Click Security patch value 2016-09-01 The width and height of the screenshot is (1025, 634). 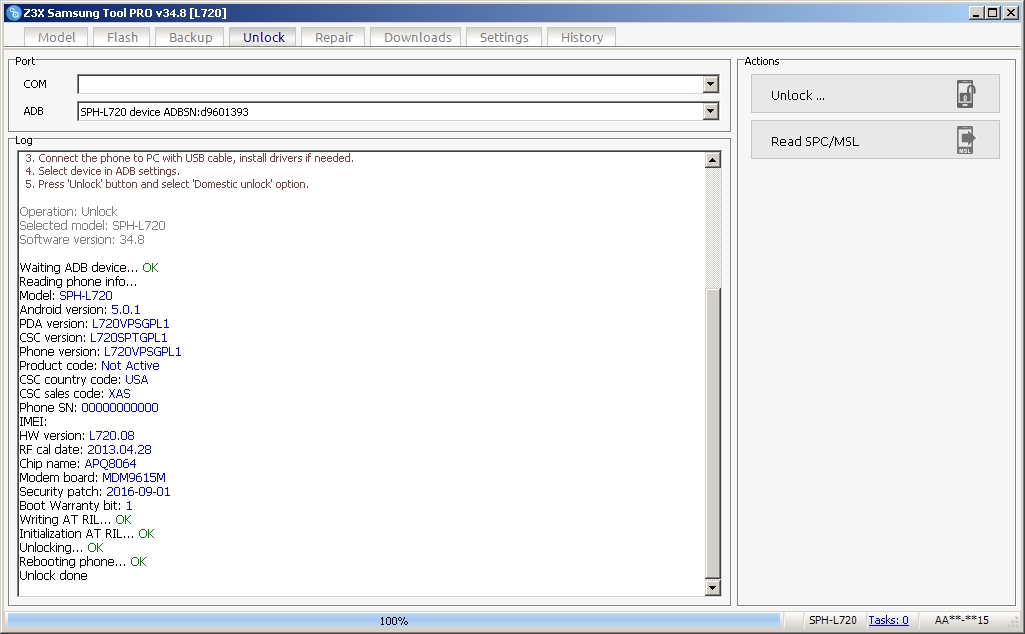138,492
